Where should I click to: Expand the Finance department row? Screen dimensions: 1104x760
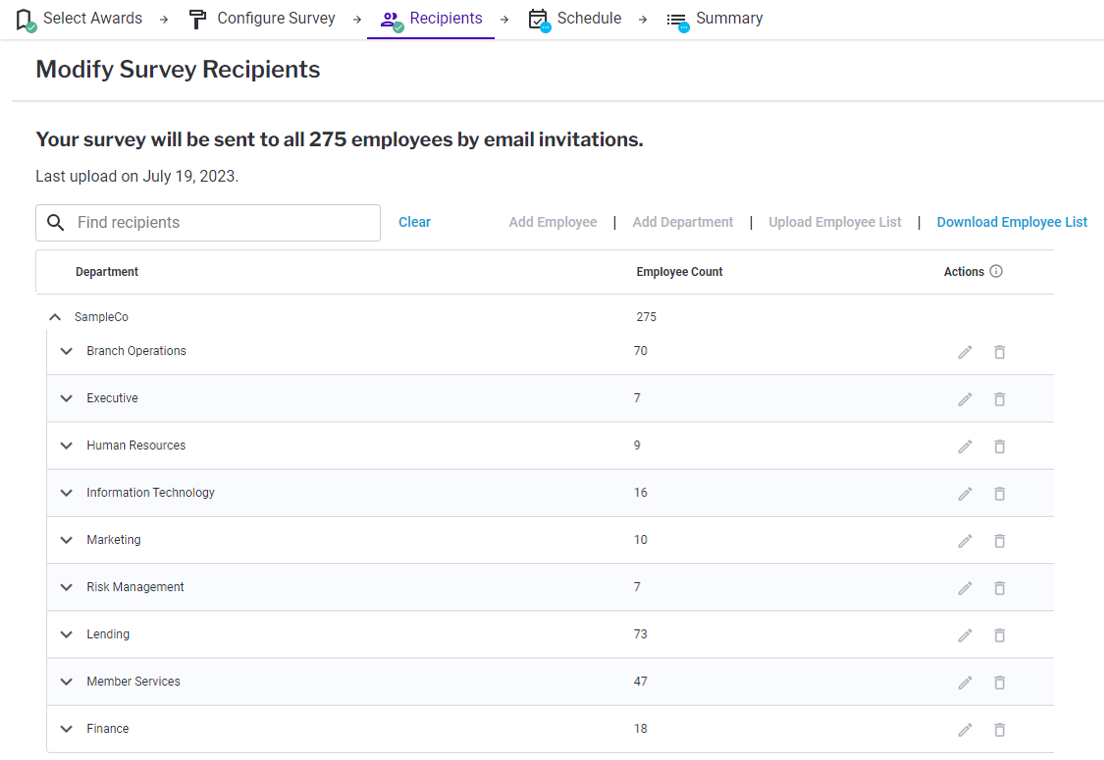(67, 729)
